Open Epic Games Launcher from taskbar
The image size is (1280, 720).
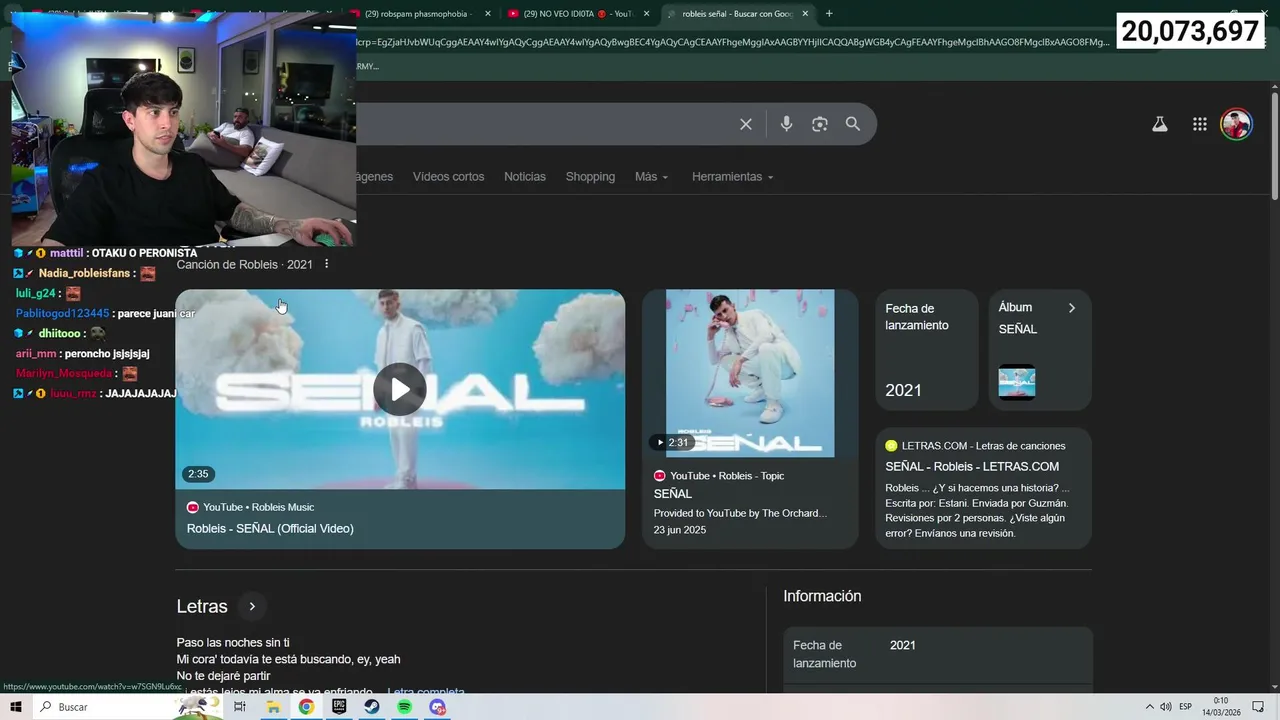pos(339,707)
